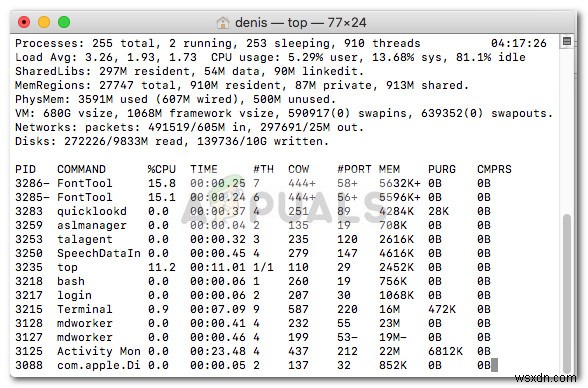Click the COMMAND column header
The image size is (588, 388).
point(81,169)
